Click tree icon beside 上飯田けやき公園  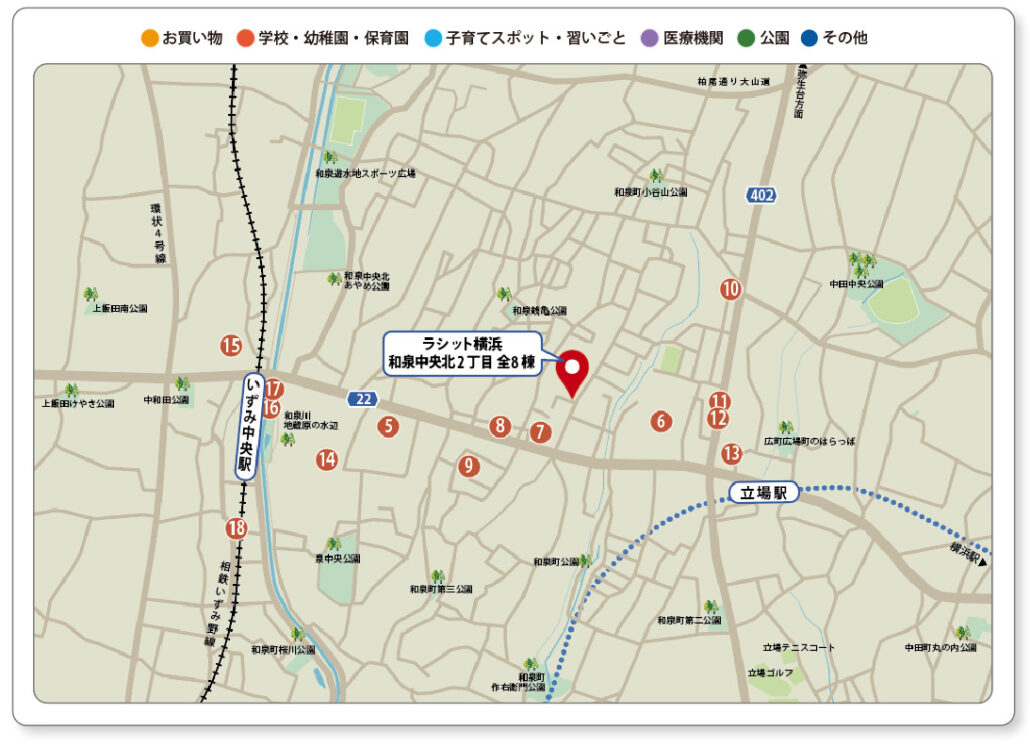pyautogui.click(x=72, y=390)
